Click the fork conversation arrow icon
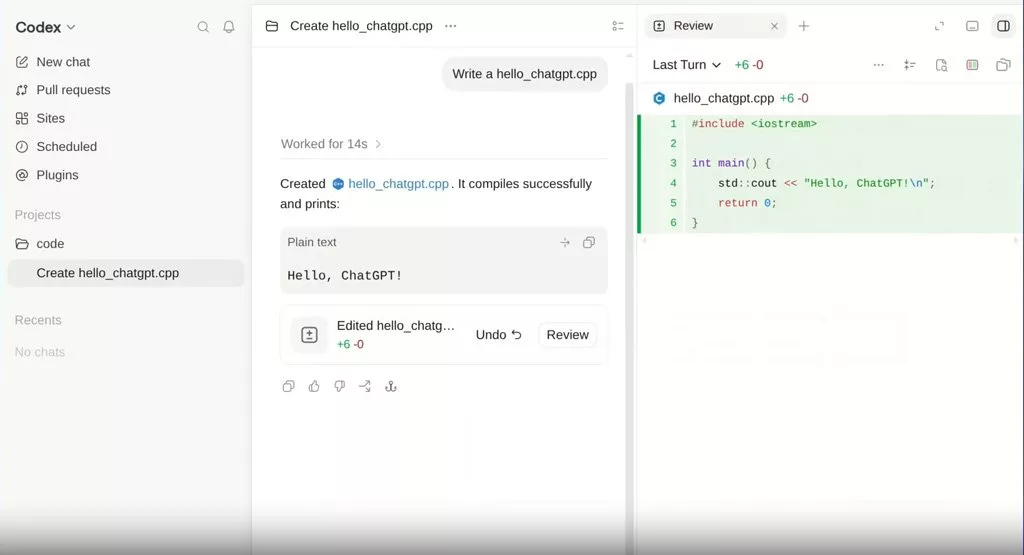This screenshot has width=1024, height=555. [x=365, y=387]
